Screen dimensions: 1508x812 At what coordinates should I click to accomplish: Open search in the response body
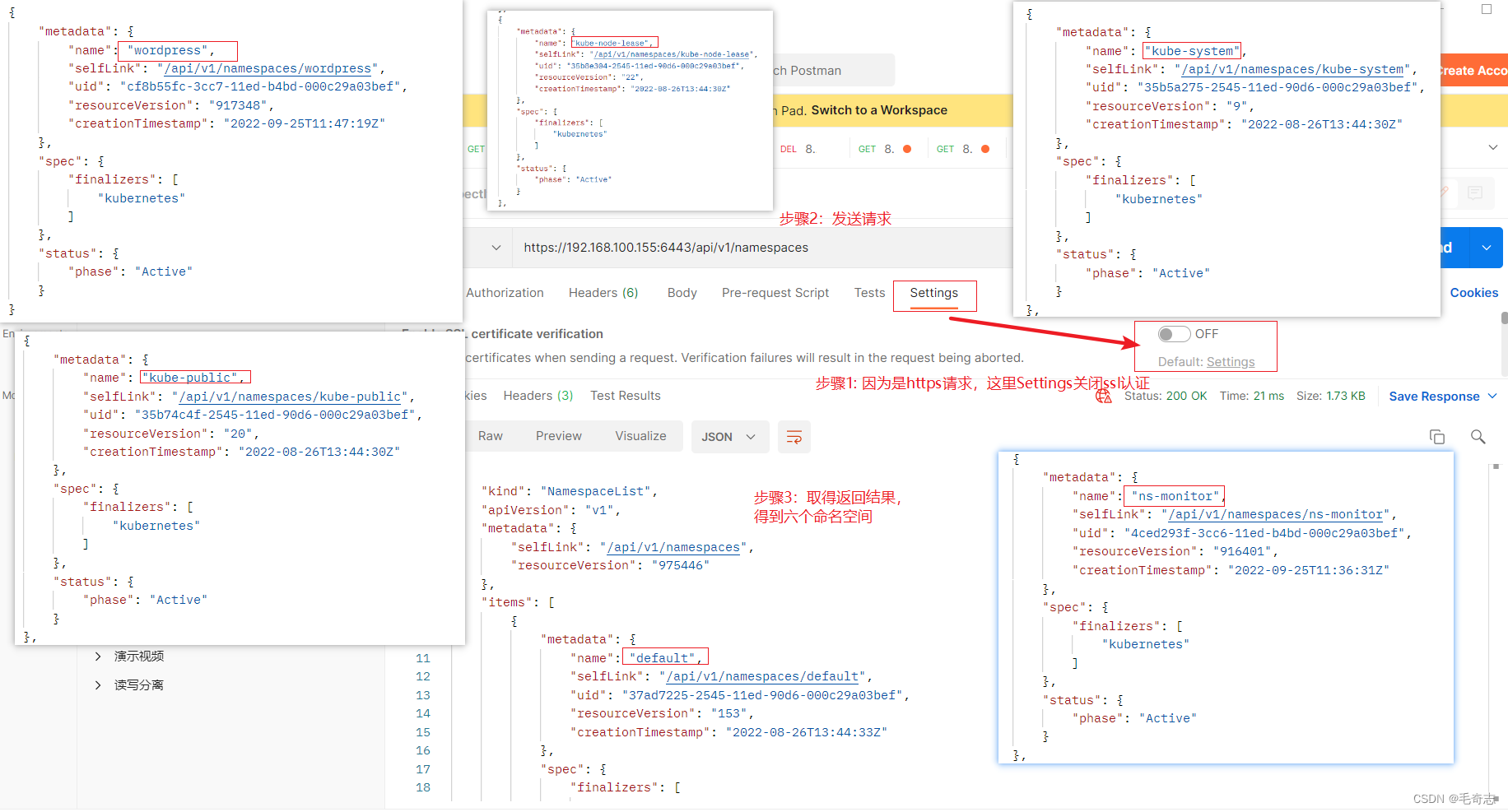point(1478,437)
